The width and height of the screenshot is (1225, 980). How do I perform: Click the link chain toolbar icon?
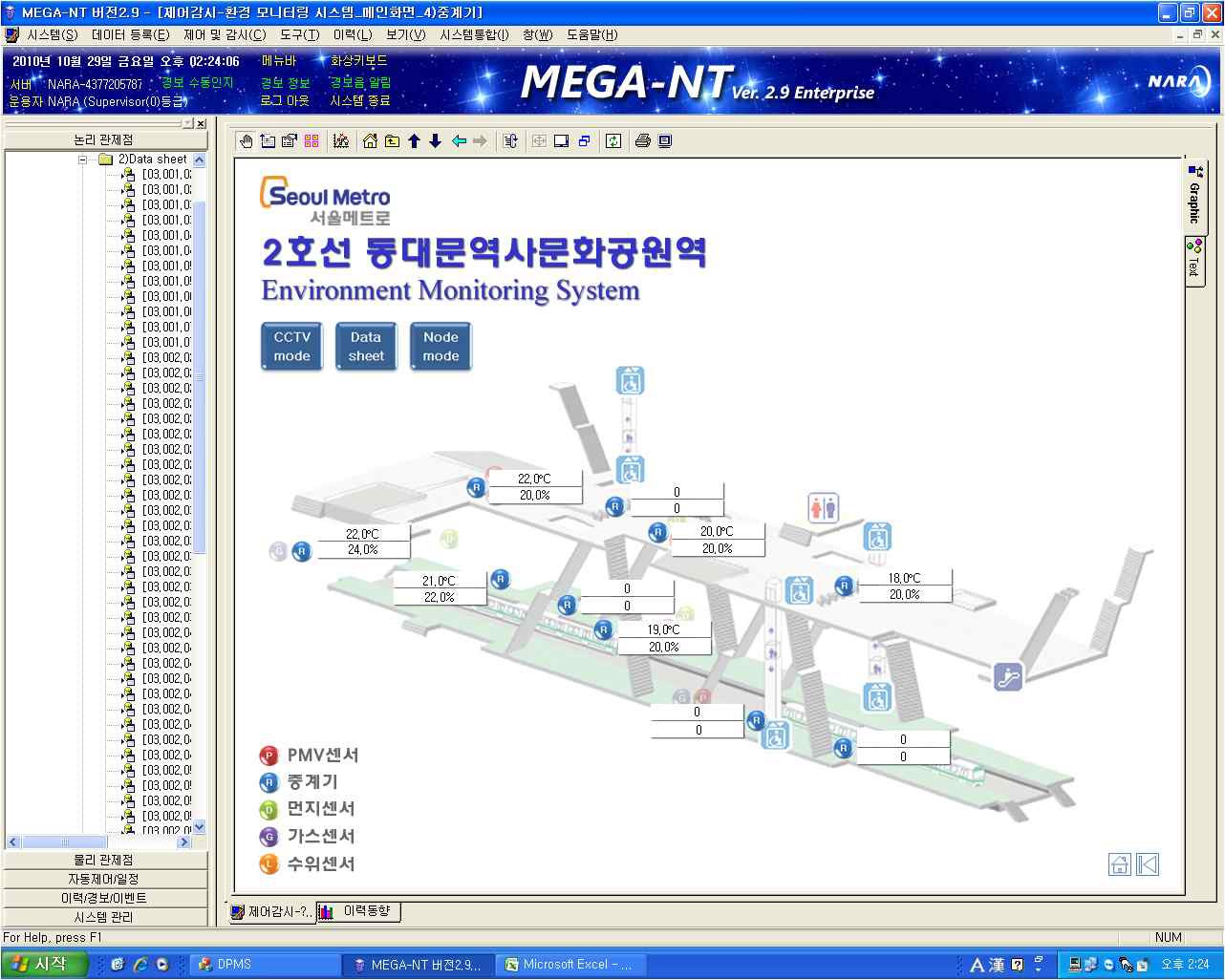click(x=510, y=141)
